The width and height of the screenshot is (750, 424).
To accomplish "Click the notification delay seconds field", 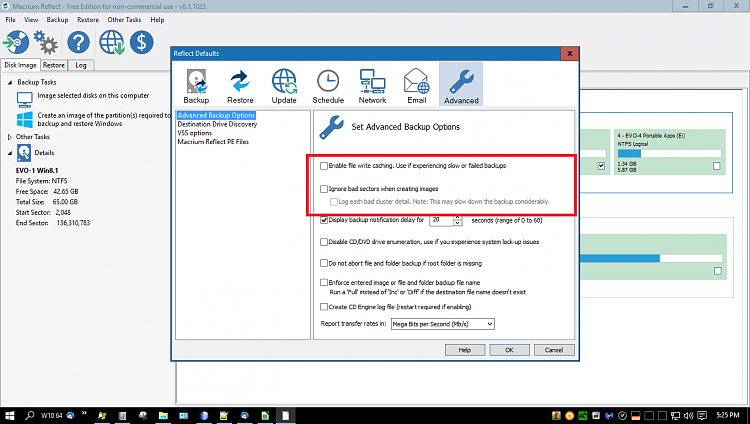I will click(x=441, y=220).
